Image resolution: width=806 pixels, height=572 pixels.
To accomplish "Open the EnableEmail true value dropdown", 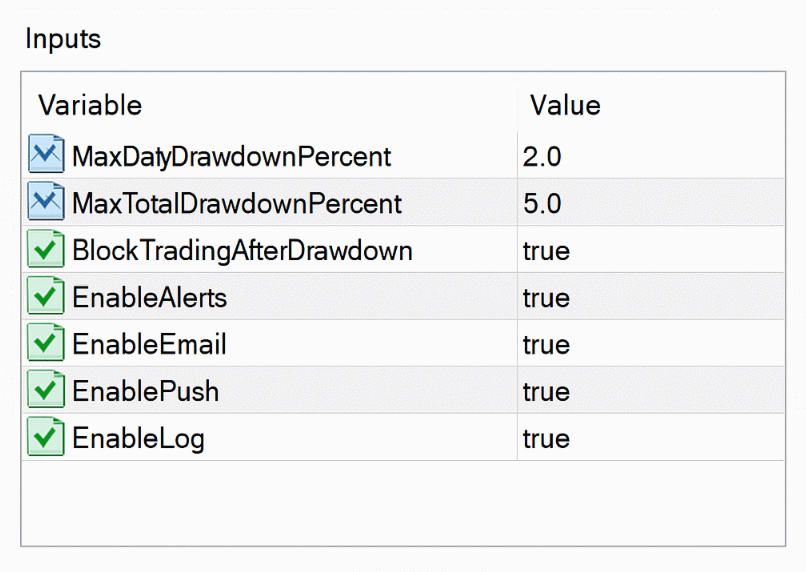I will click(546, 345).
